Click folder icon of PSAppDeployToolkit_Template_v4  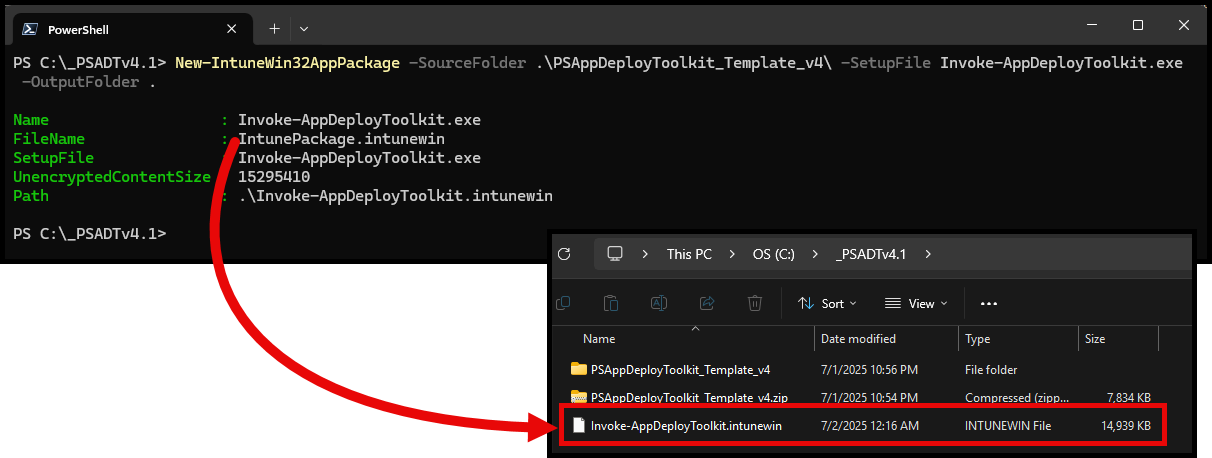click(578, 369)
